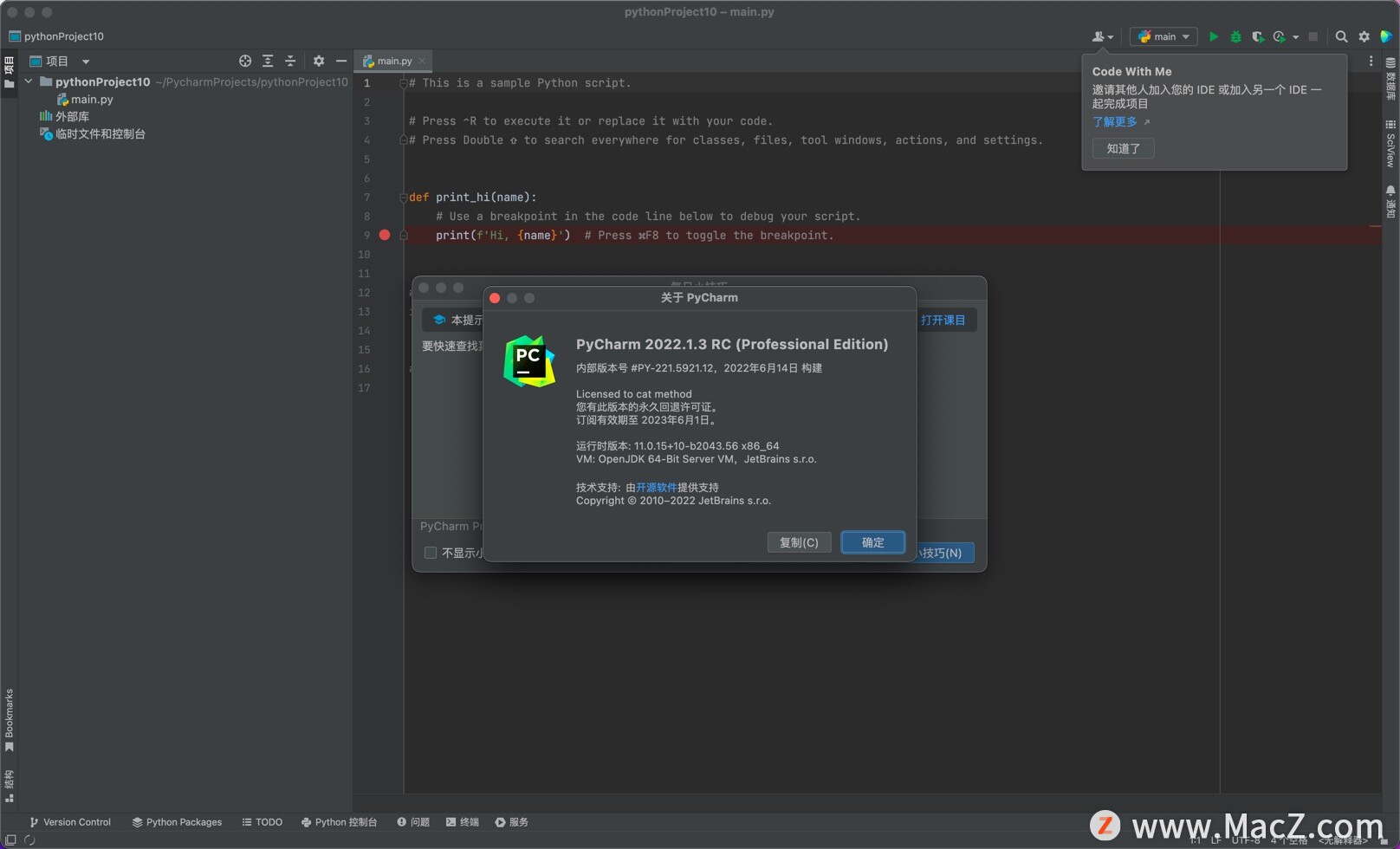Open the Version Control tab
The width and height of the screenshot is (1400, 849).
(x=70, y=822)
